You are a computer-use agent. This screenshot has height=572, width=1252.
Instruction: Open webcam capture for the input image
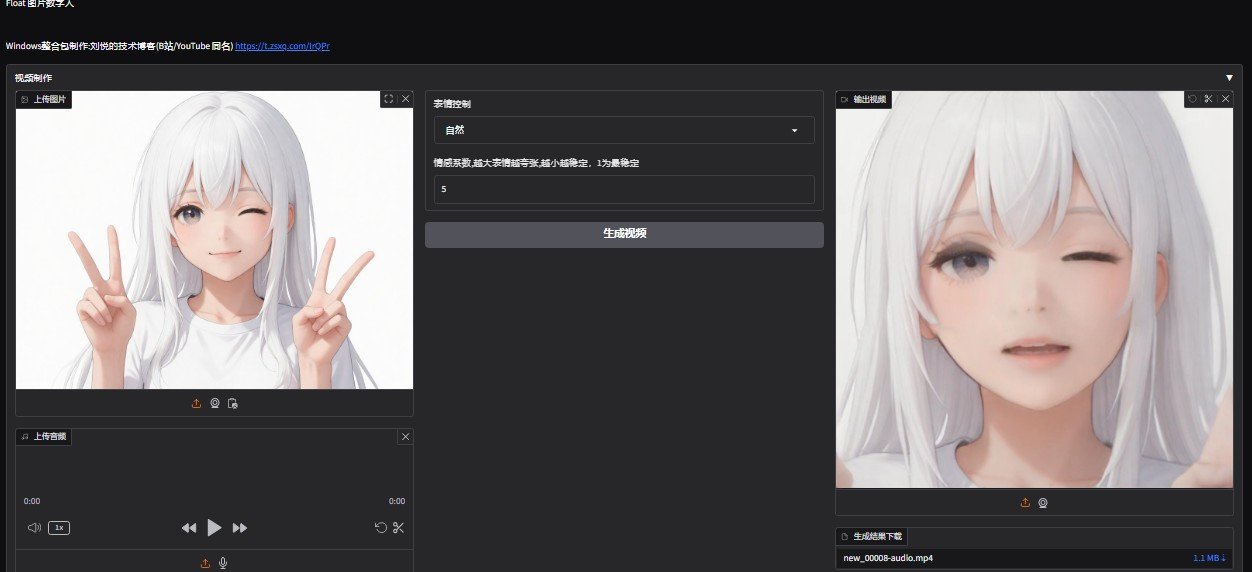pyautogui.click(x=215, y=403)
